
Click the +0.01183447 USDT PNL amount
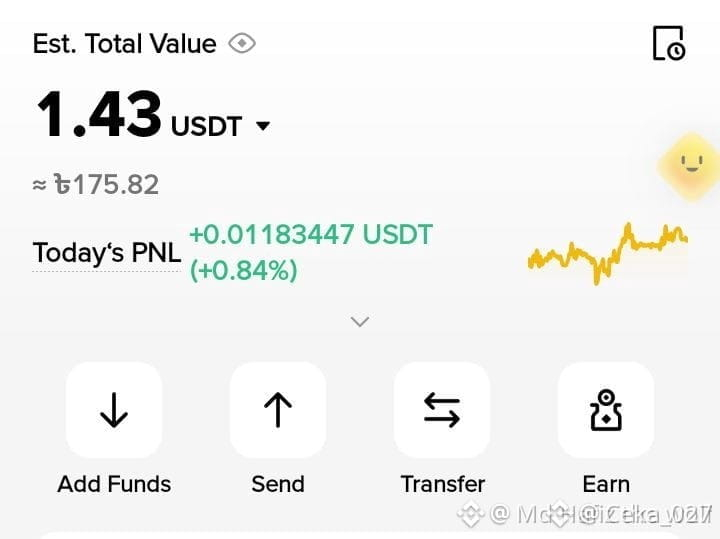(311, 234)
